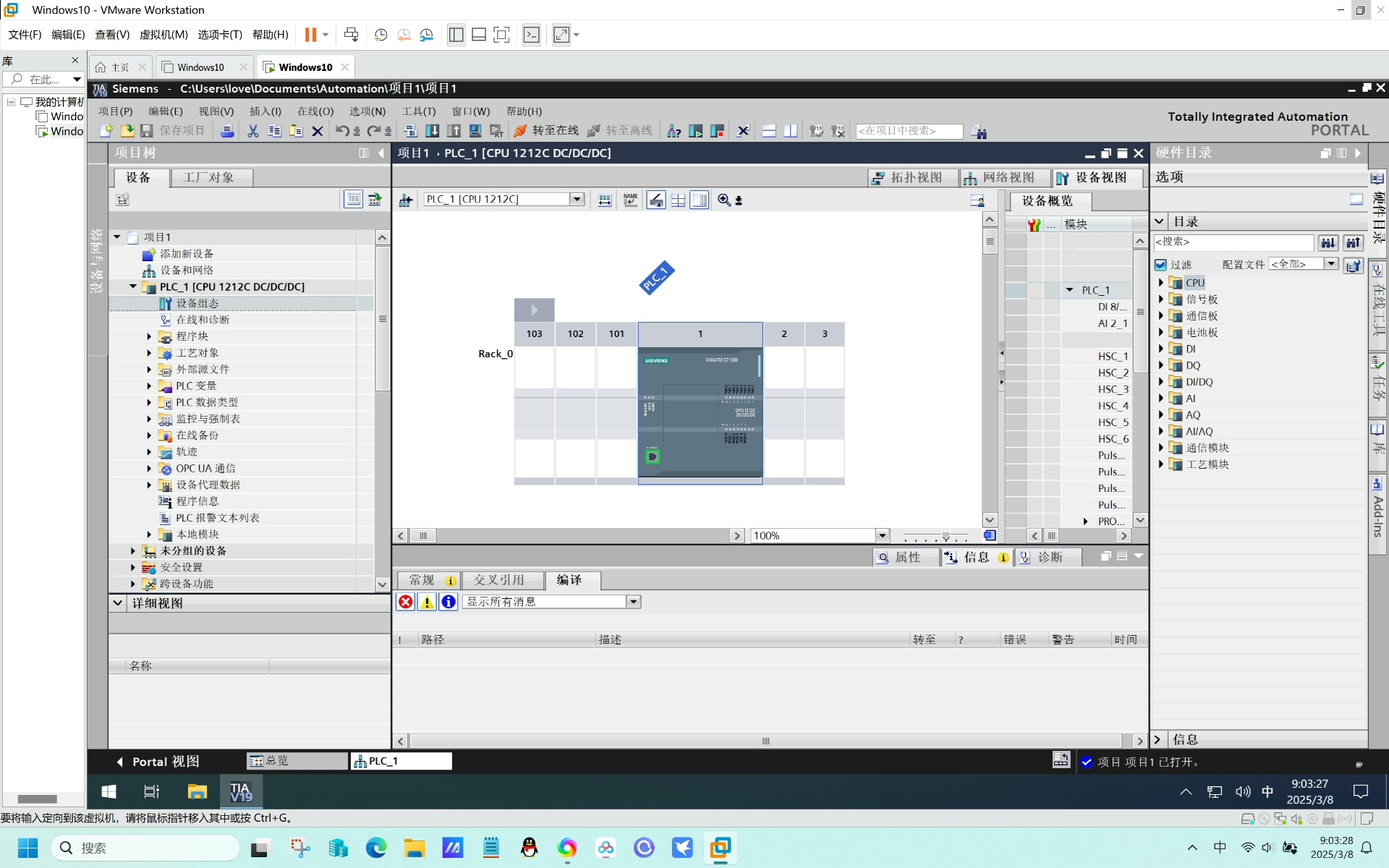Click the zoom magnifier icon in device view
This screenshot has width=1389, height=868.
pyautogui.click(x=724, y=200)
